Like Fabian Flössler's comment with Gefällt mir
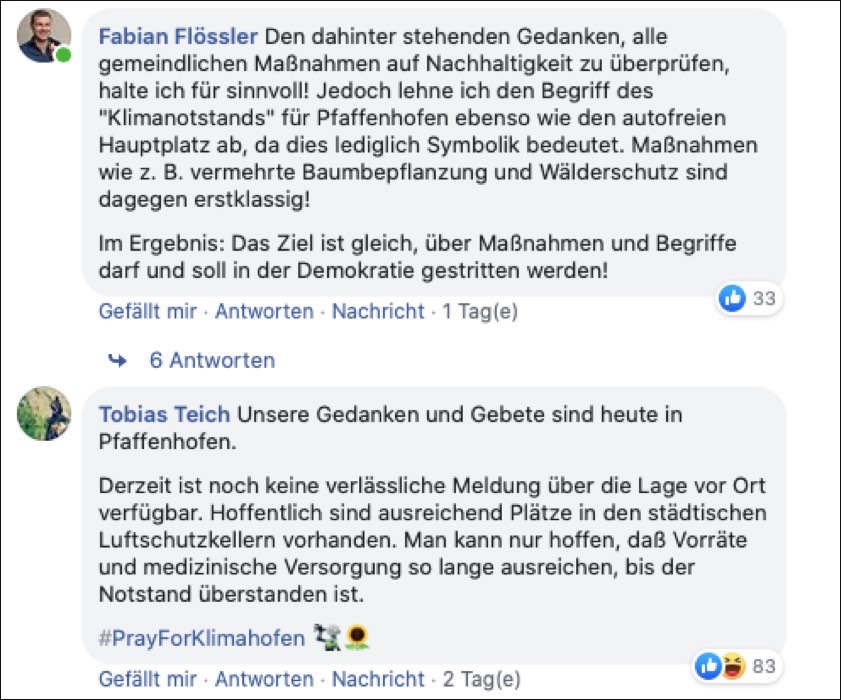This screenshot has width=841, height=700. pos(147,311)
